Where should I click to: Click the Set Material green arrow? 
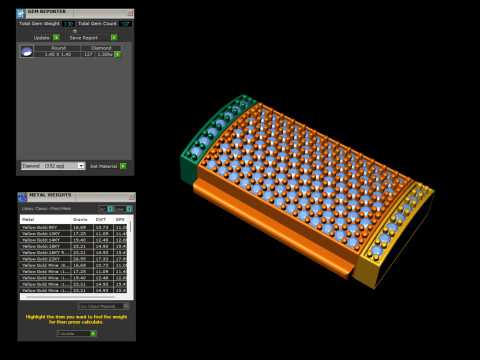pyautogui.click(x=123, y=166)
